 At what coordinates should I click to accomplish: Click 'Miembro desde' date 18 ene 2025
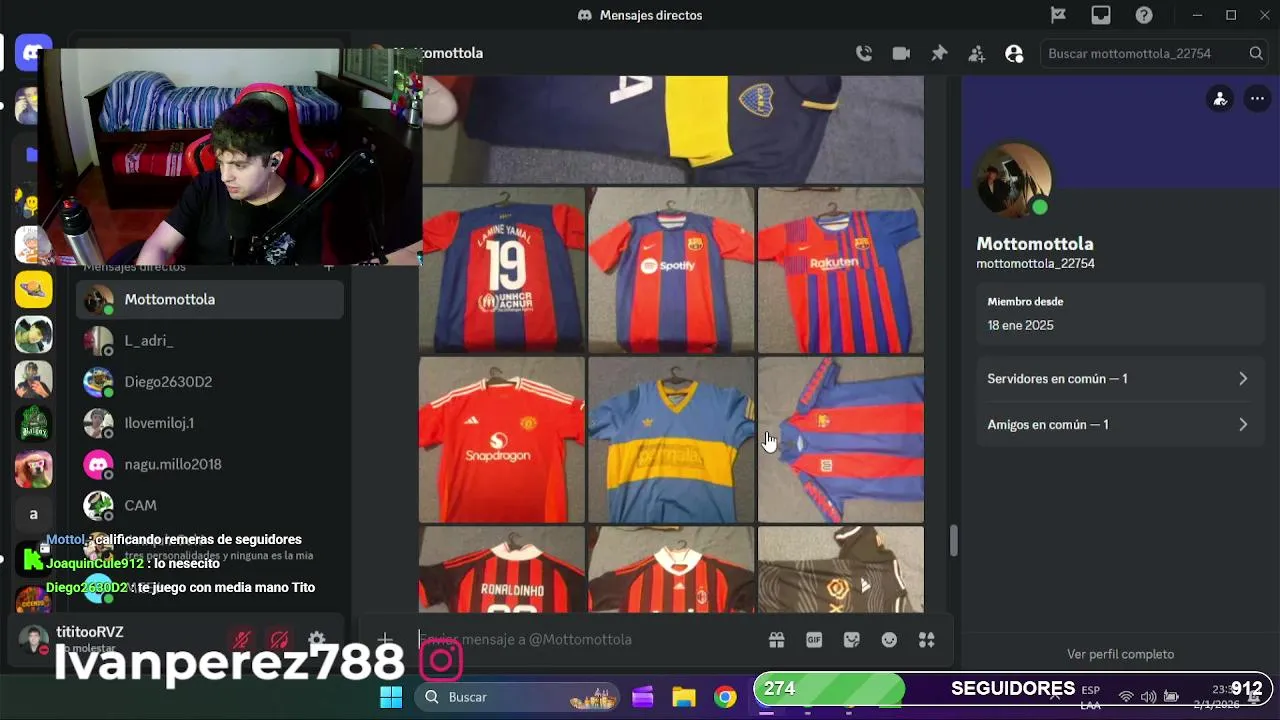(x=1020, y=325)
